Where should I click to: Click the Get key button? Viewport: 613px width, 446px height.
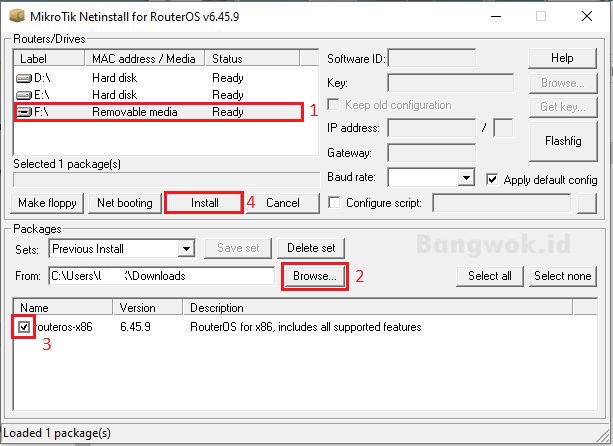pyautogui.click(x=563, y=107)
